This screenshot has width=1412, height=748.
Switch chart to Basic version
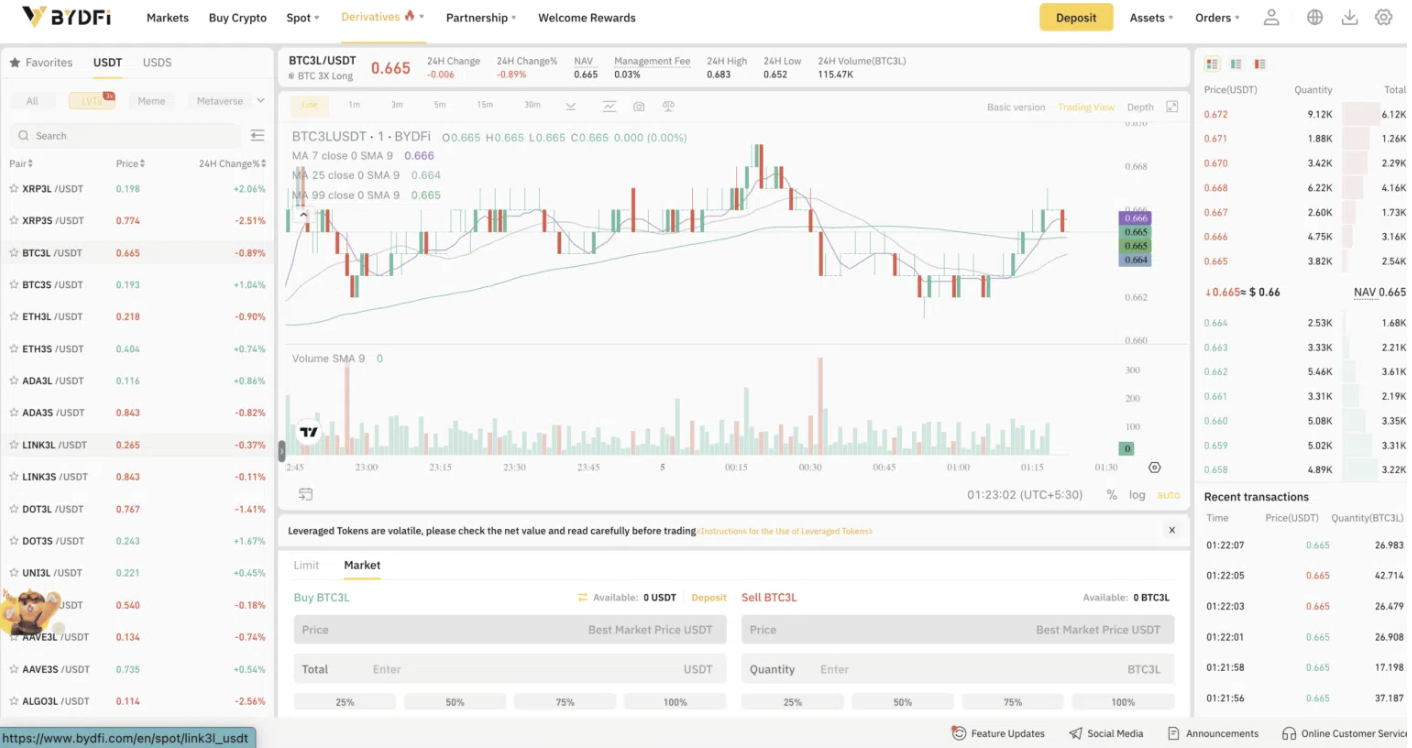[1016, 107]
